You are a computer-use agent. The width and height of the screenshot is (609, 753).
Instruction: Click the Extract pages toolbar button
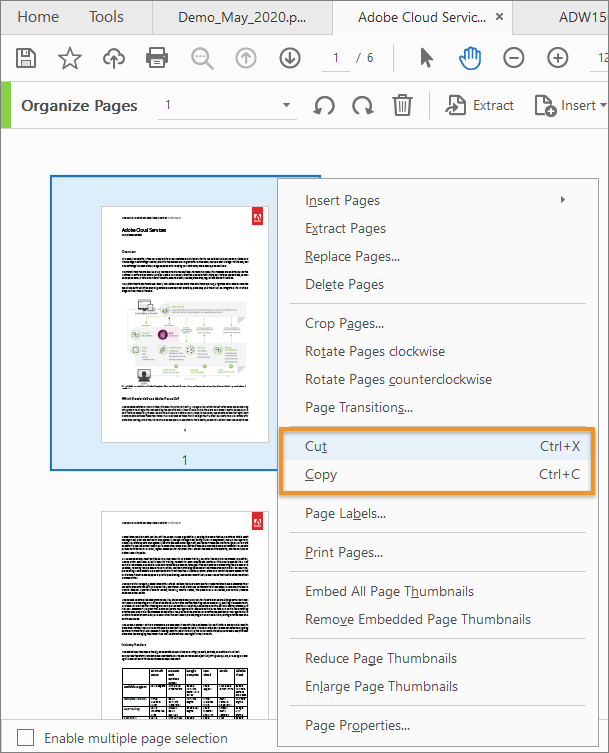point(479,105)
